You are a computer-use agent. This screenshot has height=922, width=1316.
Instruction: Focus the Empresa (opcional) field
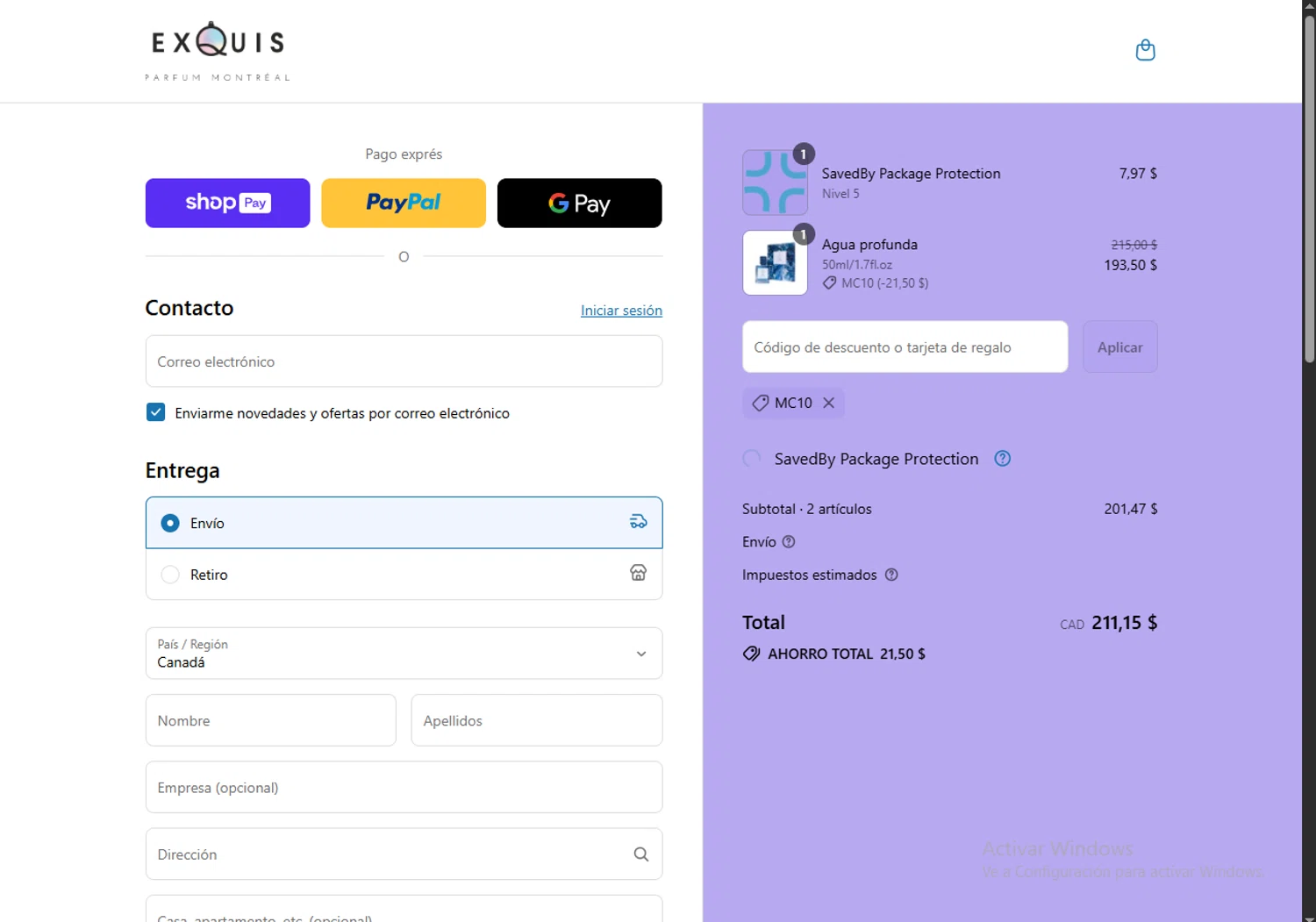point(404,787)
